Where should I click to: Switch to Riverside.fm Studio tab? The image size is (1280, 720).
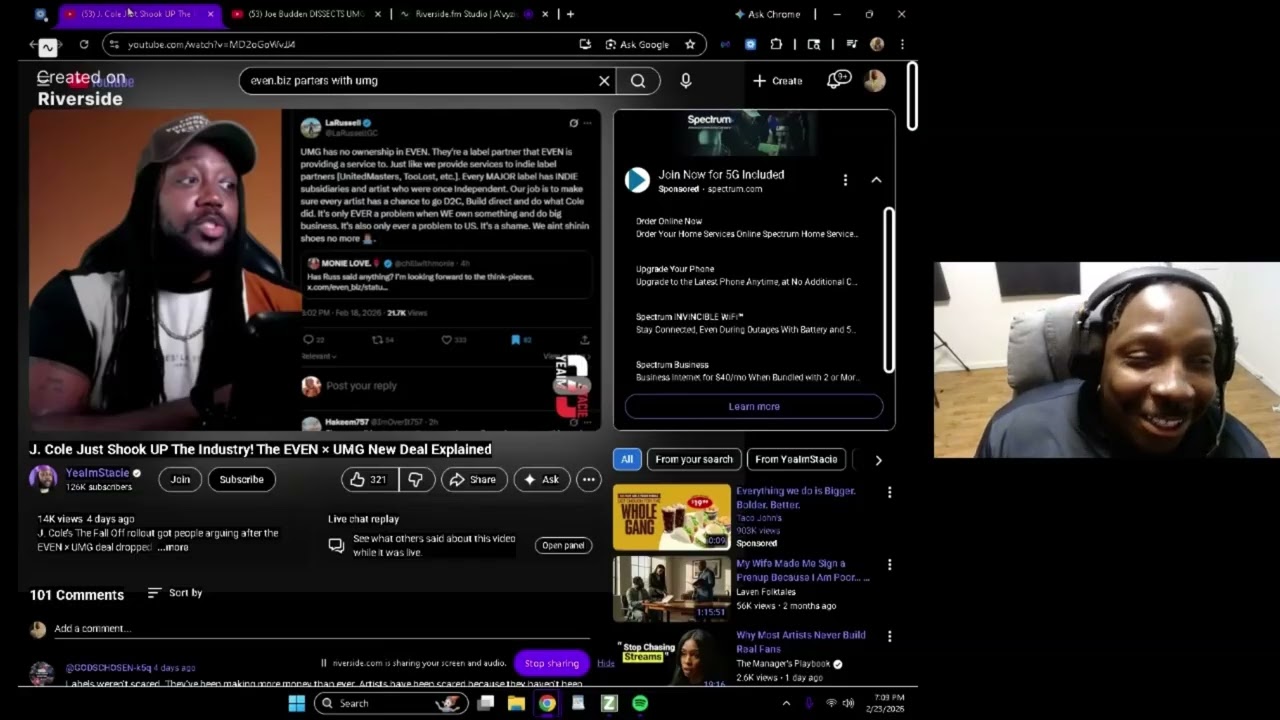(473, 14)
